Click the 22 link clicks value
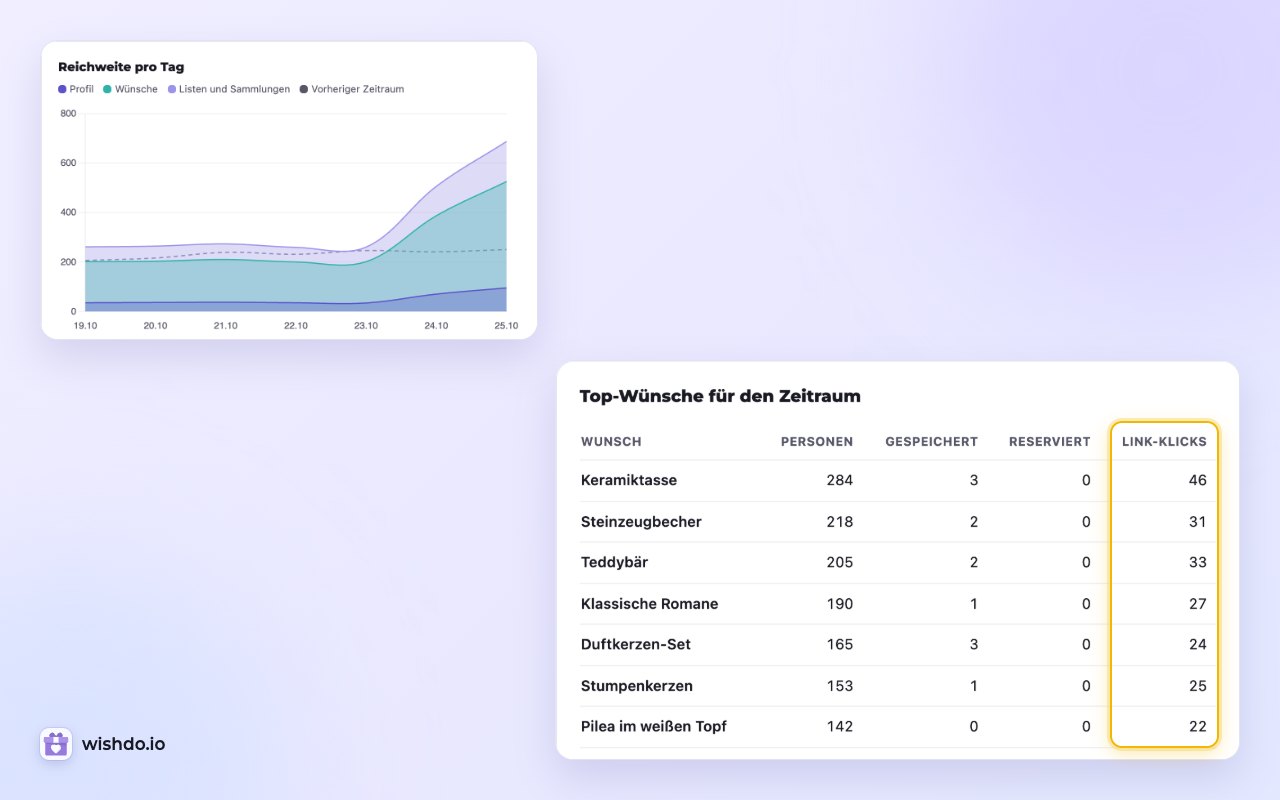 coord(1198,726)
